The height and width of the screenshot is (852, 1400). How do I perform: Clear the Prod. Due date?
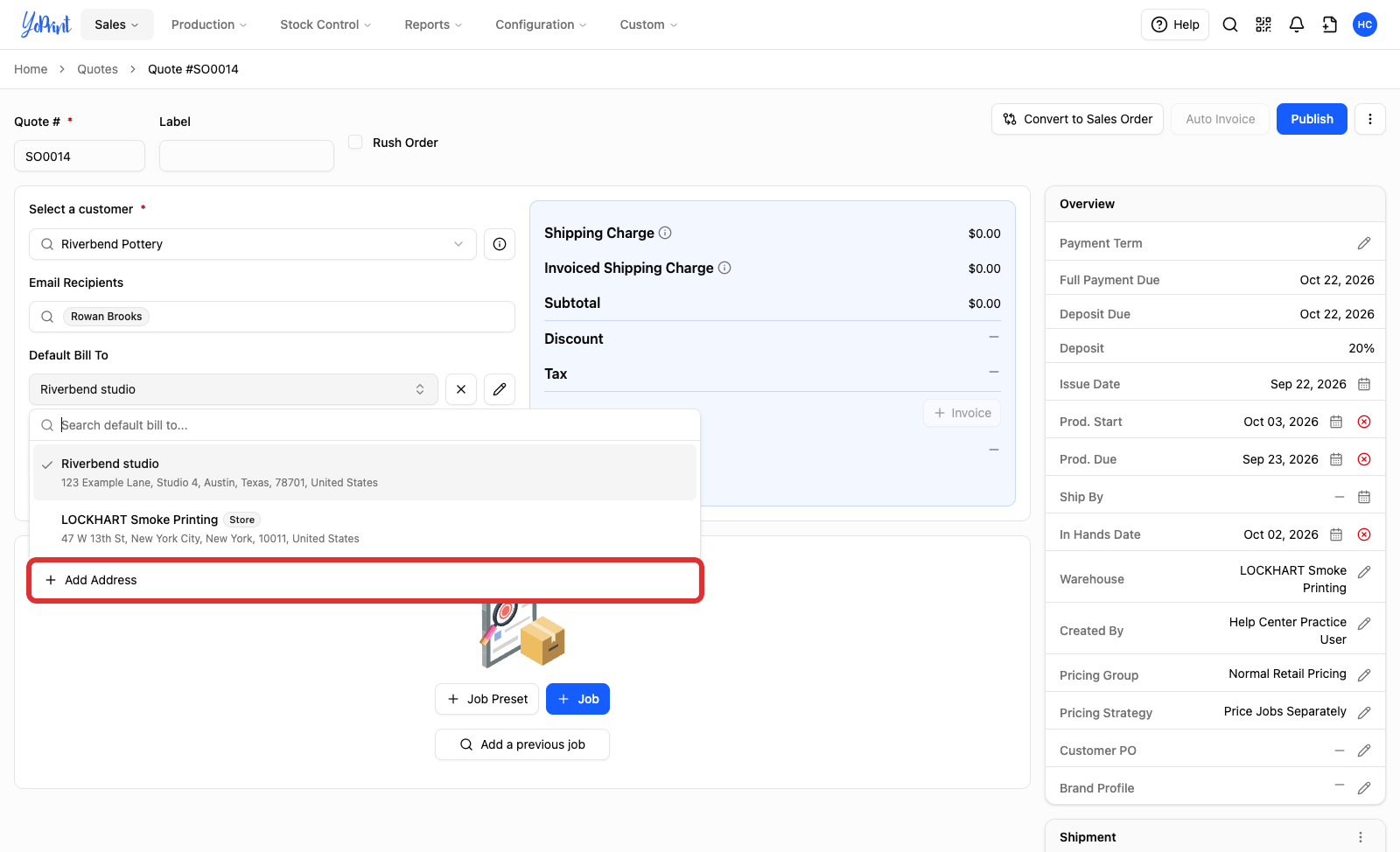(x=1364, y=459)
